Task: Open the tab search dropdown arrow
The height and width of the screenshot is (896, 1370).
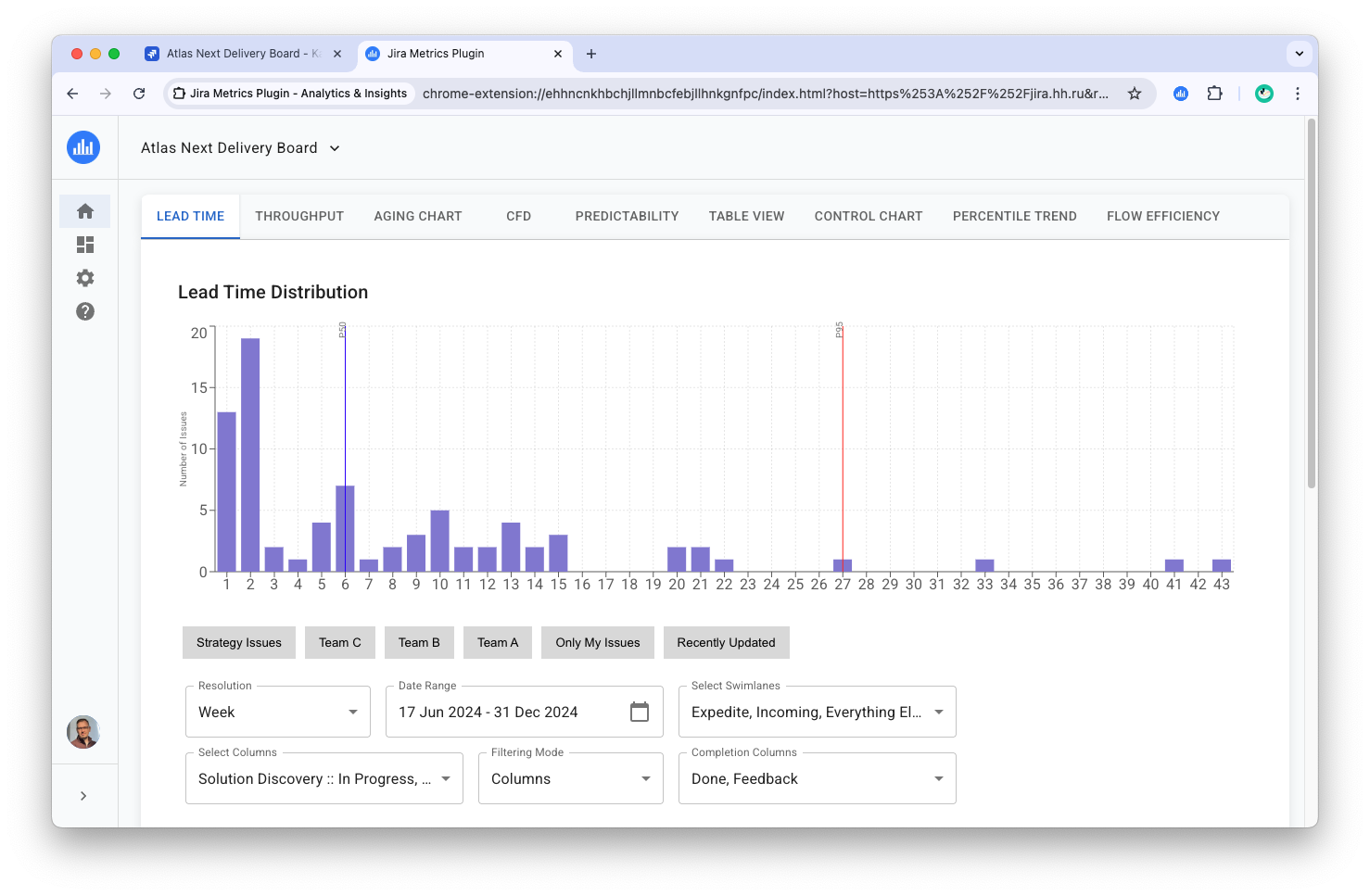Action: 1300,54
